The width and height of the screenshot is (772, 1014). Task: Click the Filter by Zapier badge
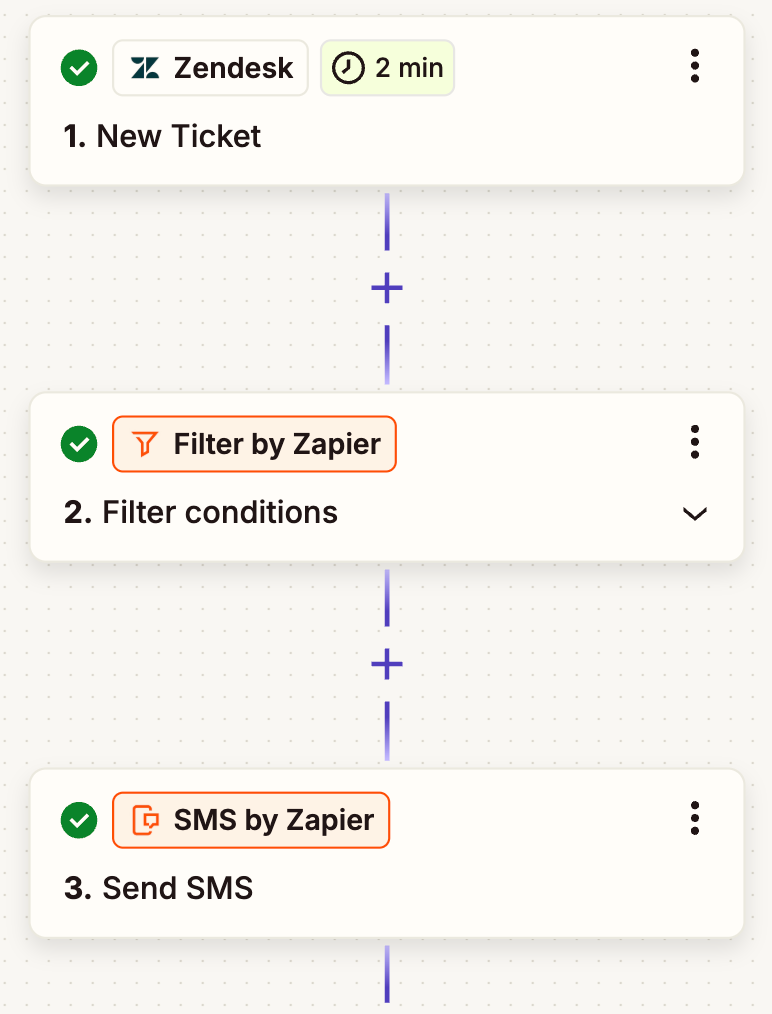click(x=255, y=444)
